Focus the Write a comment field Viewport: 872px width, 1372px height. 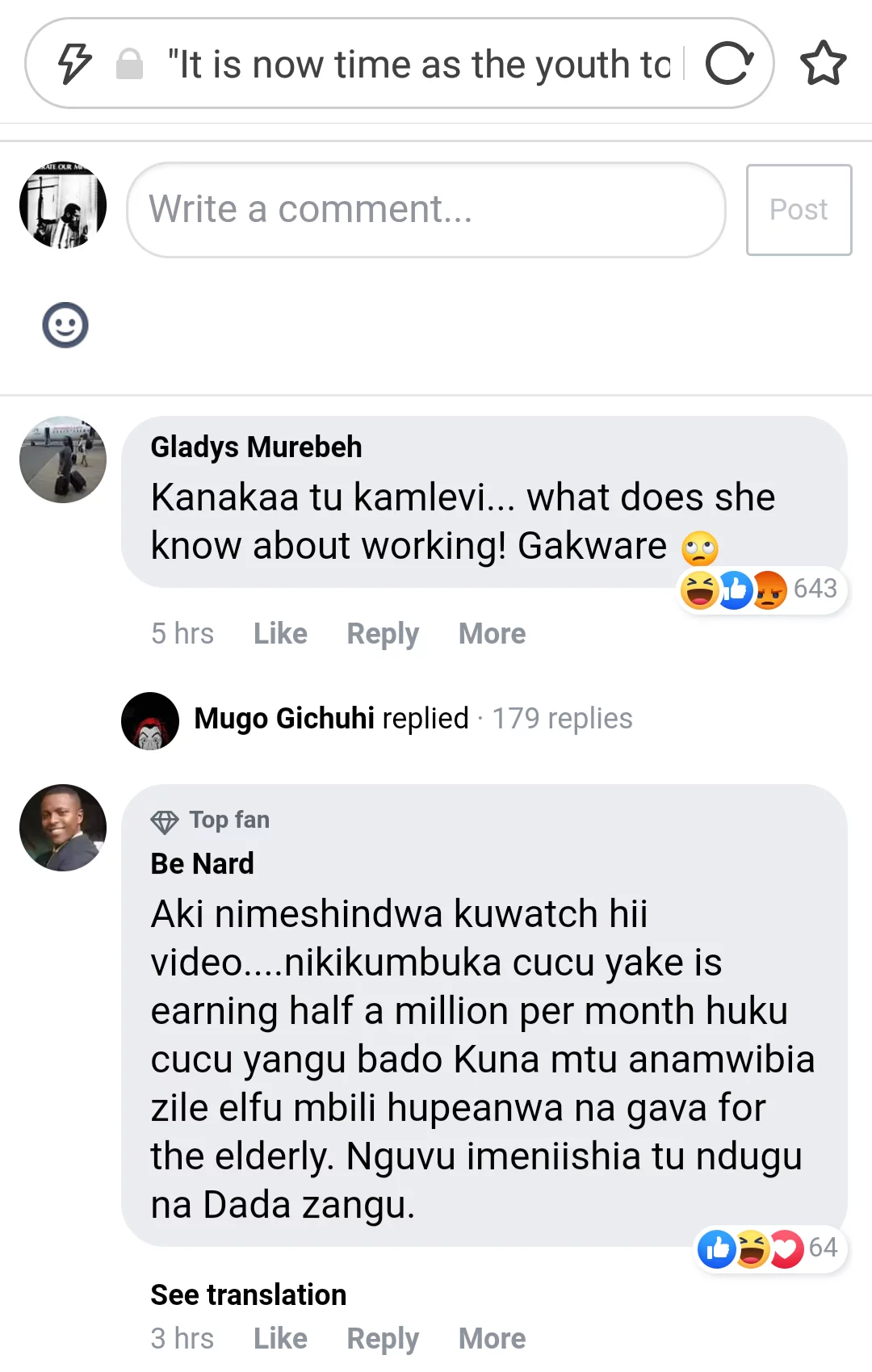point(426,210)
